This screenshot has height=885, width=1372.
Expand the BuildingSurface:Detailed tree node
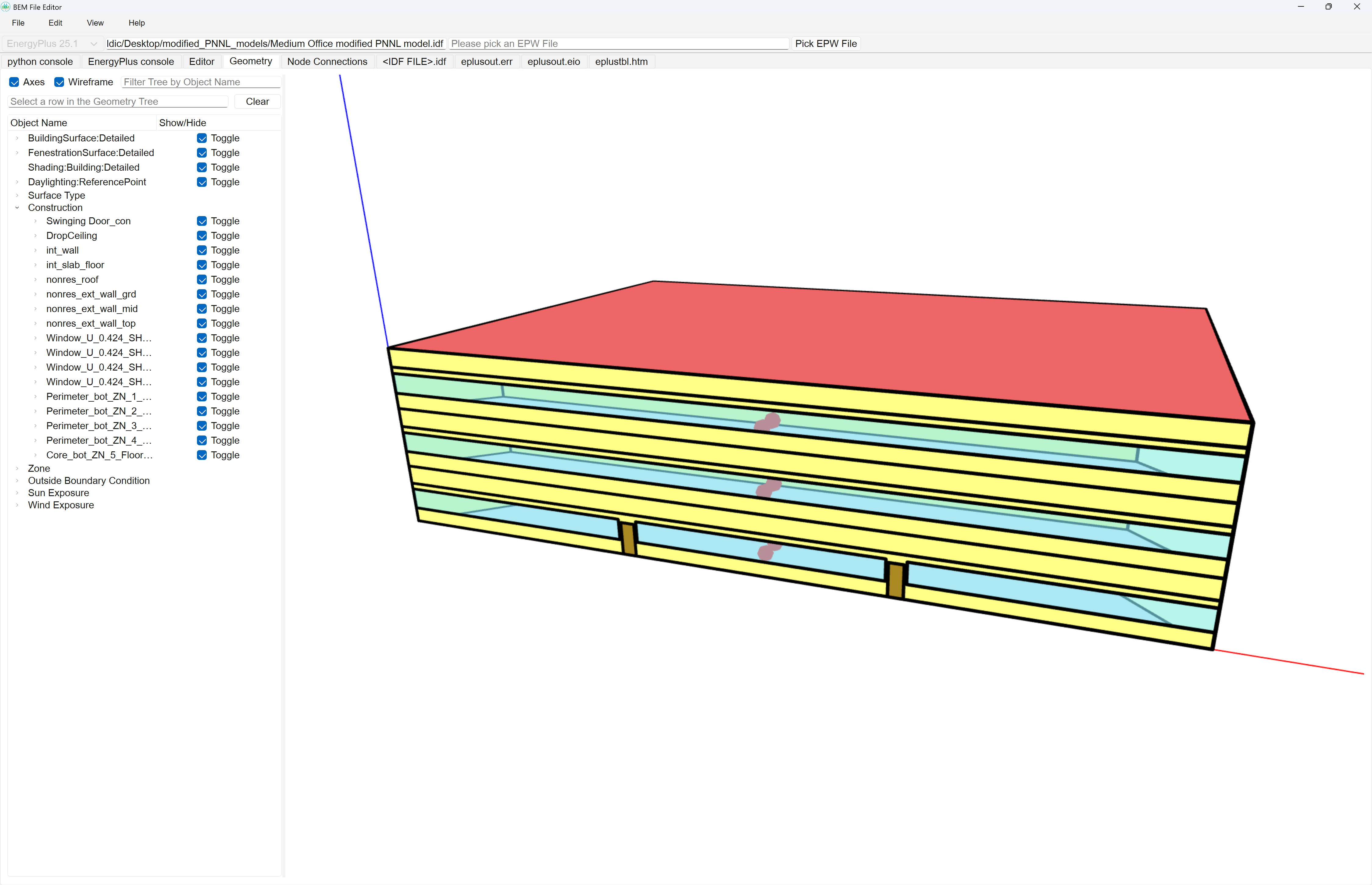[17, 138]
